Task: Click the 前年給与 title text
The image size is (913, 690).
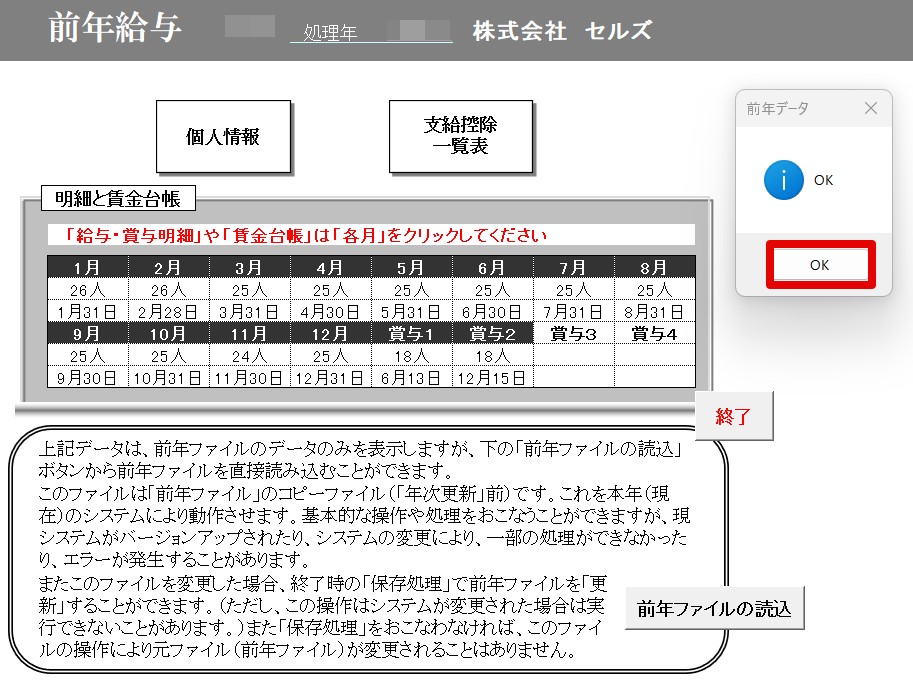Action: [115, 28]
